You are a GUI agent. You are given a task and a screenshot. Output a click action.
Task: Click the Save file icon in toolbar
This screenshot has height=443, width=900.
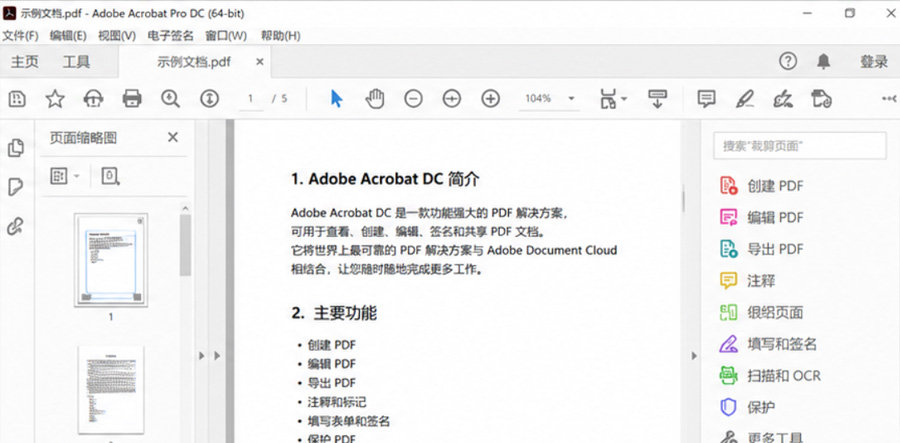click(17, 99)
